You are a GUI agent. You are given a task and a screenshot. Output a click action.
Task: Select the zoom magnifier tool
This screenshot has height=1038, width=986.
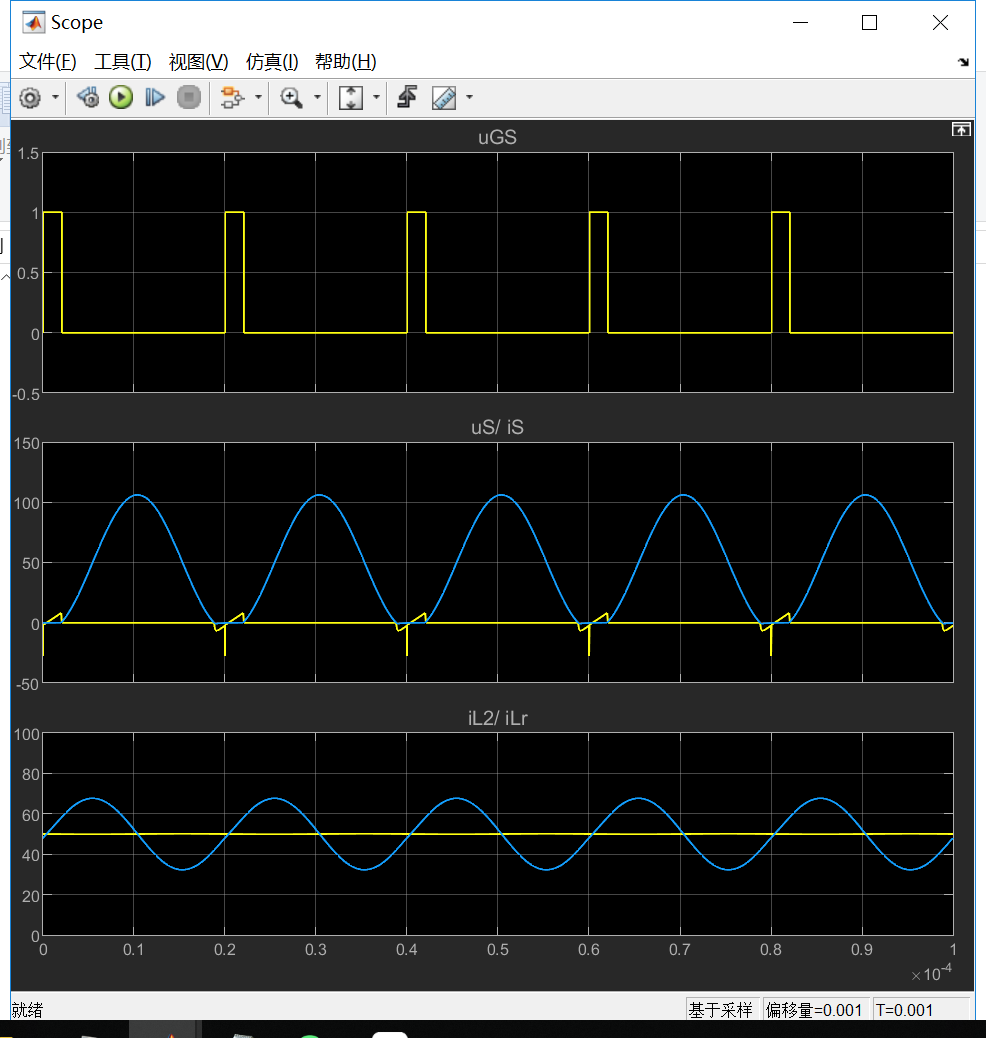point(291,97)
